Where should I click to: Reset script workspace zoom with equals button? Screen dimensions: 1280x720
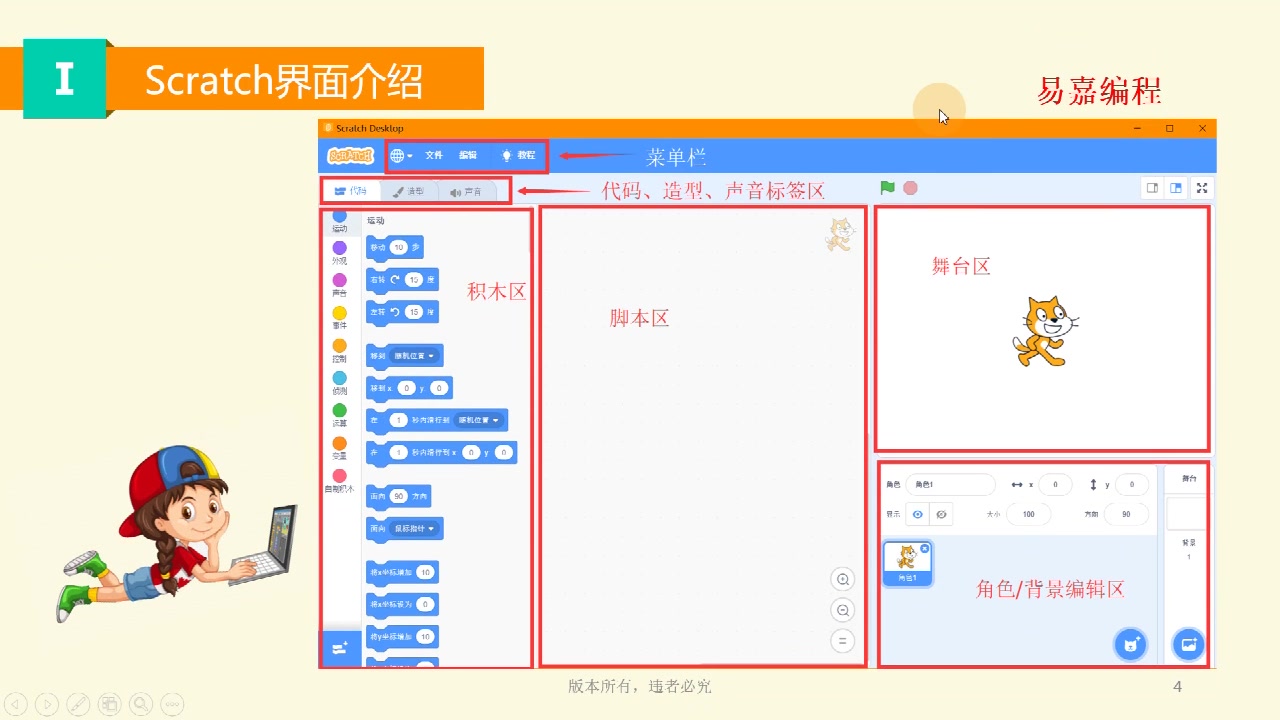[843, 641]
